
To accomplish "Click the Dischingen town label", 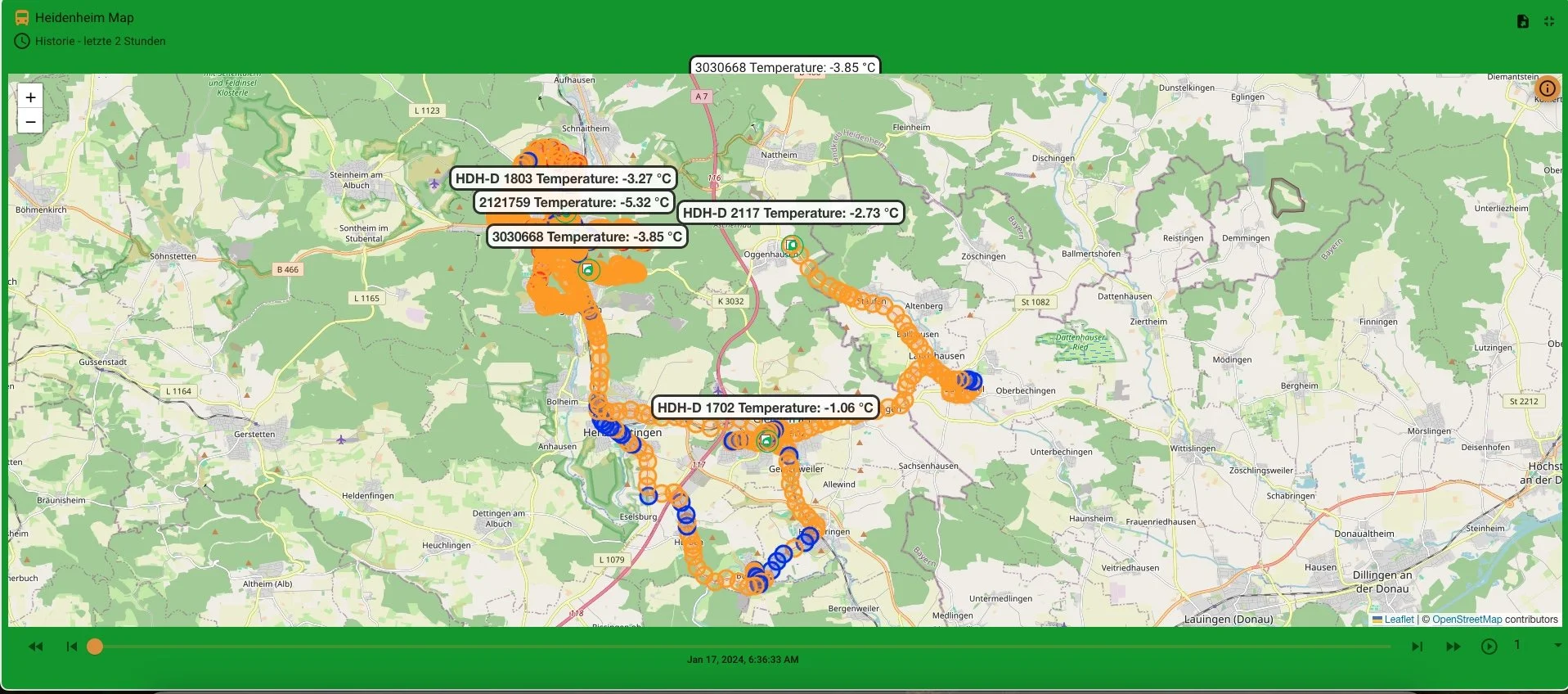I will [x=1054, y=159].
